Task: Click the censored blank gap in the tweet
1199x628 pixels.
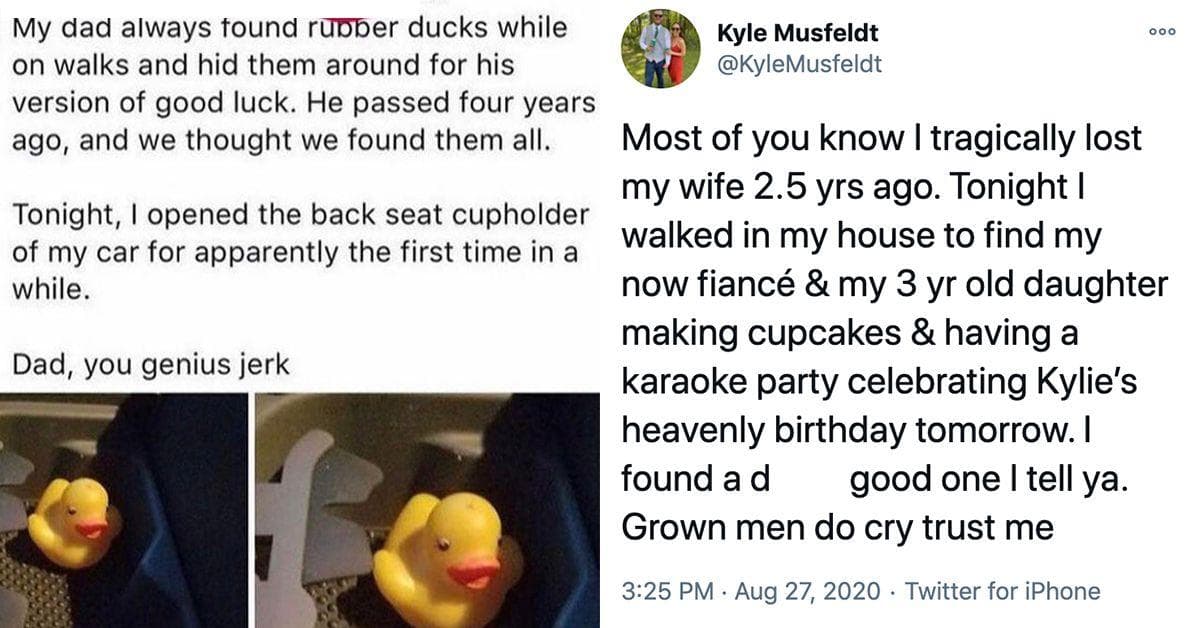Action: (x=808, y=479)
